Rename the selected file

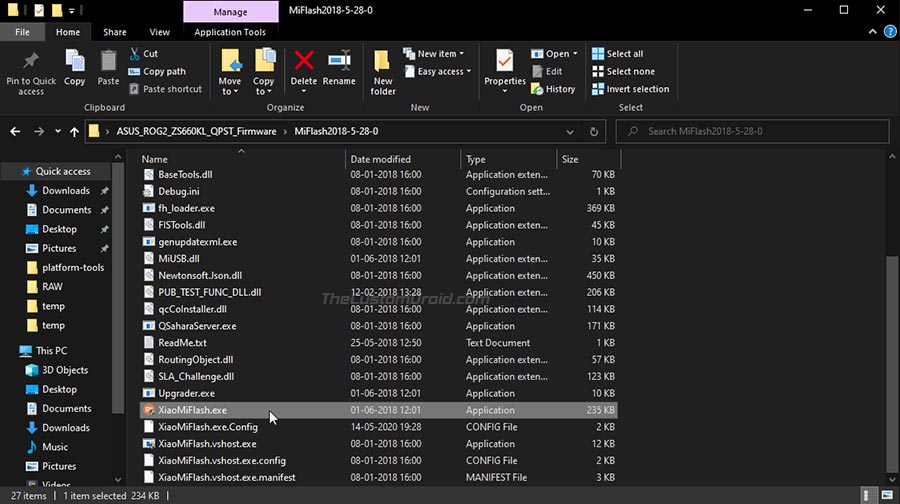point(339,68)
